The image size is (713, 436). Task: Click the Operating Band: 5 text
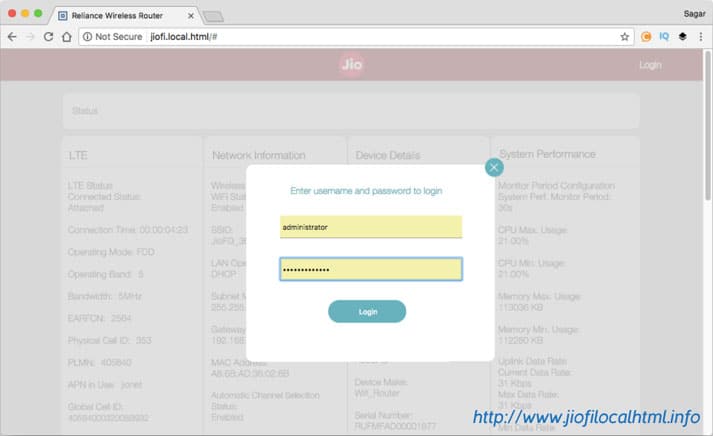coord(105,274)
